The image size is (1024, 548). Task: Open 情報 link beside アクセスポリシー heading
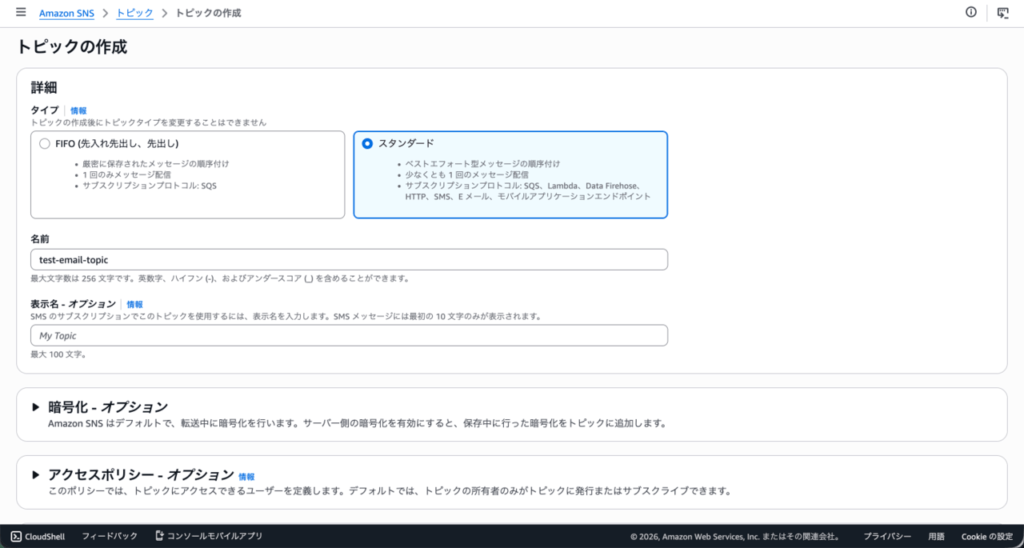pyautogui.click(x=246, y=477)
